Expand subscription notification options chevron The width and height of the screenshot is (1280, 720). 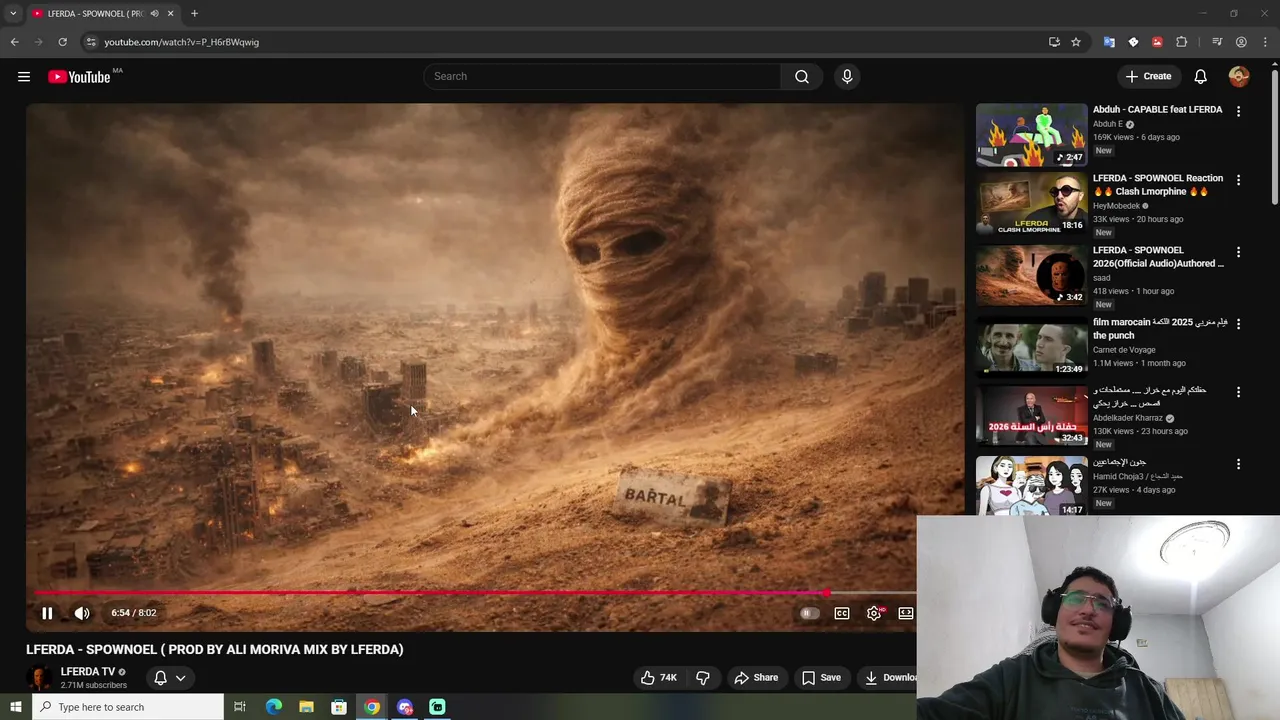[181, 678]
